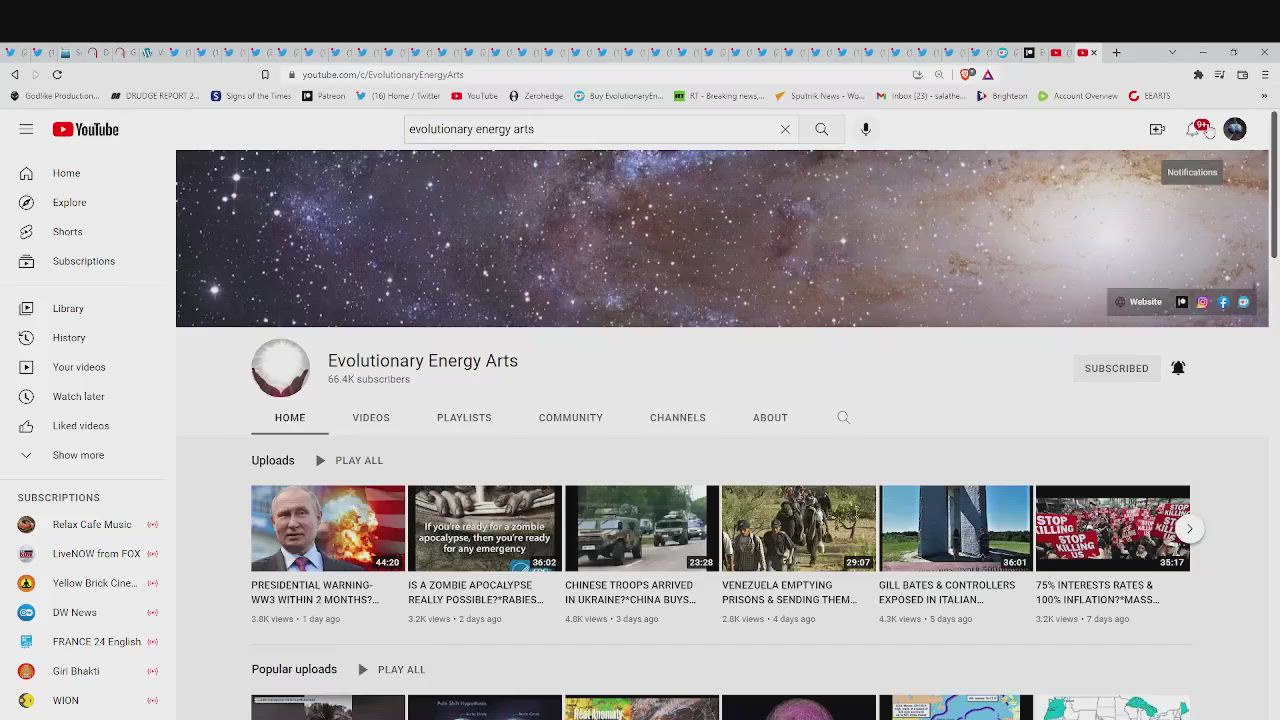Expand Show more in sidebar
This screenshot has height=720, width=1280.
(x=77, y=455)
